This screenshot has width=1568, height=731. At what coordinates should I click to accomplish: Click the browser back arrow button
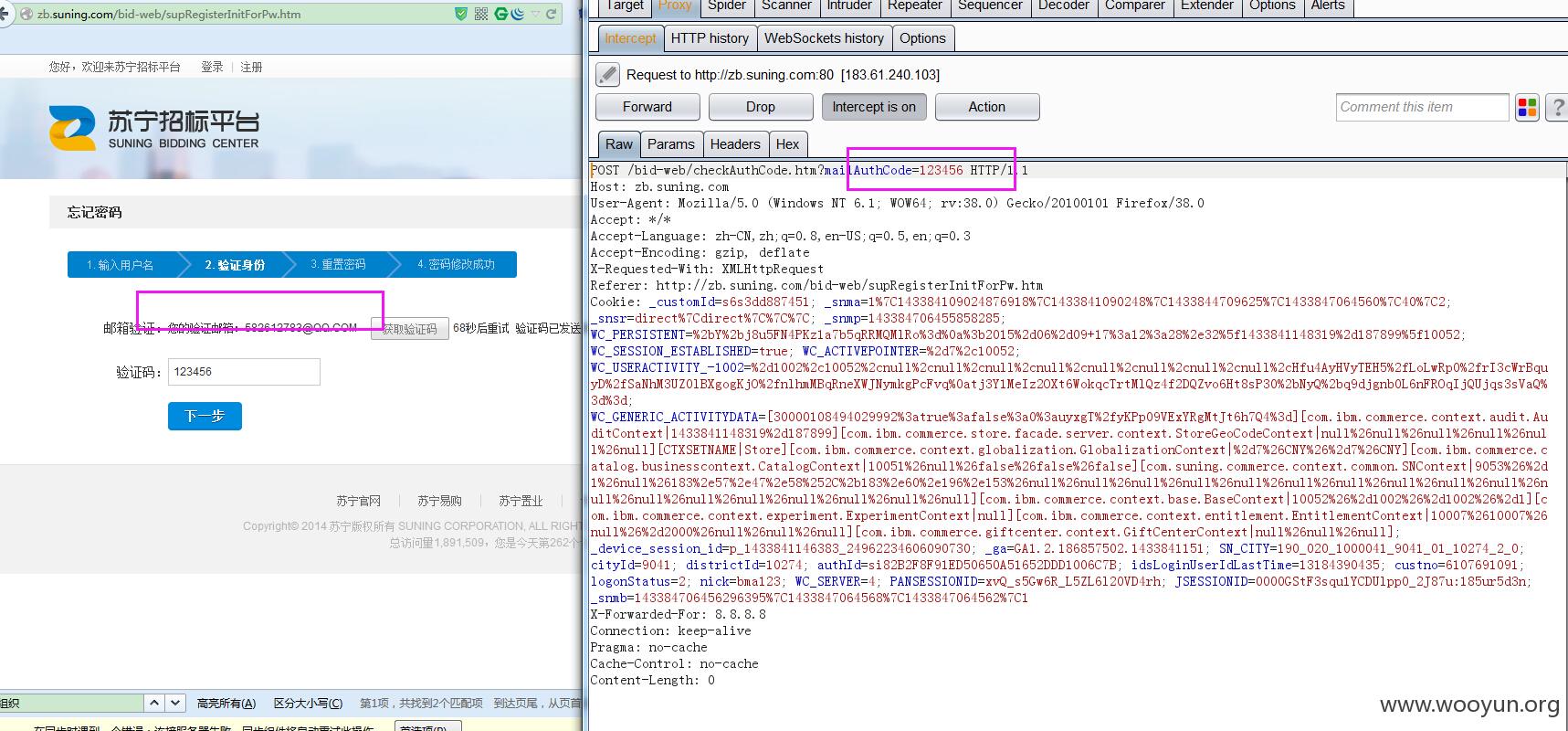pyautogui.click(x=5, y=14)
